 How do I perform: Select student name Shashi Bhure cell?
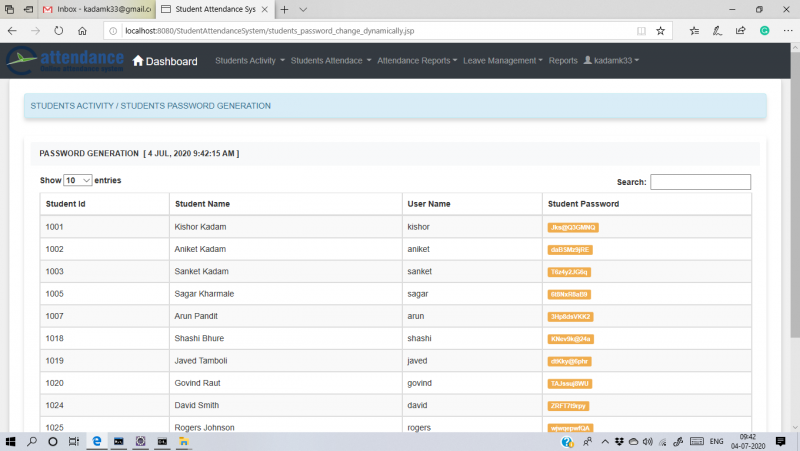(x=286, y=338)
